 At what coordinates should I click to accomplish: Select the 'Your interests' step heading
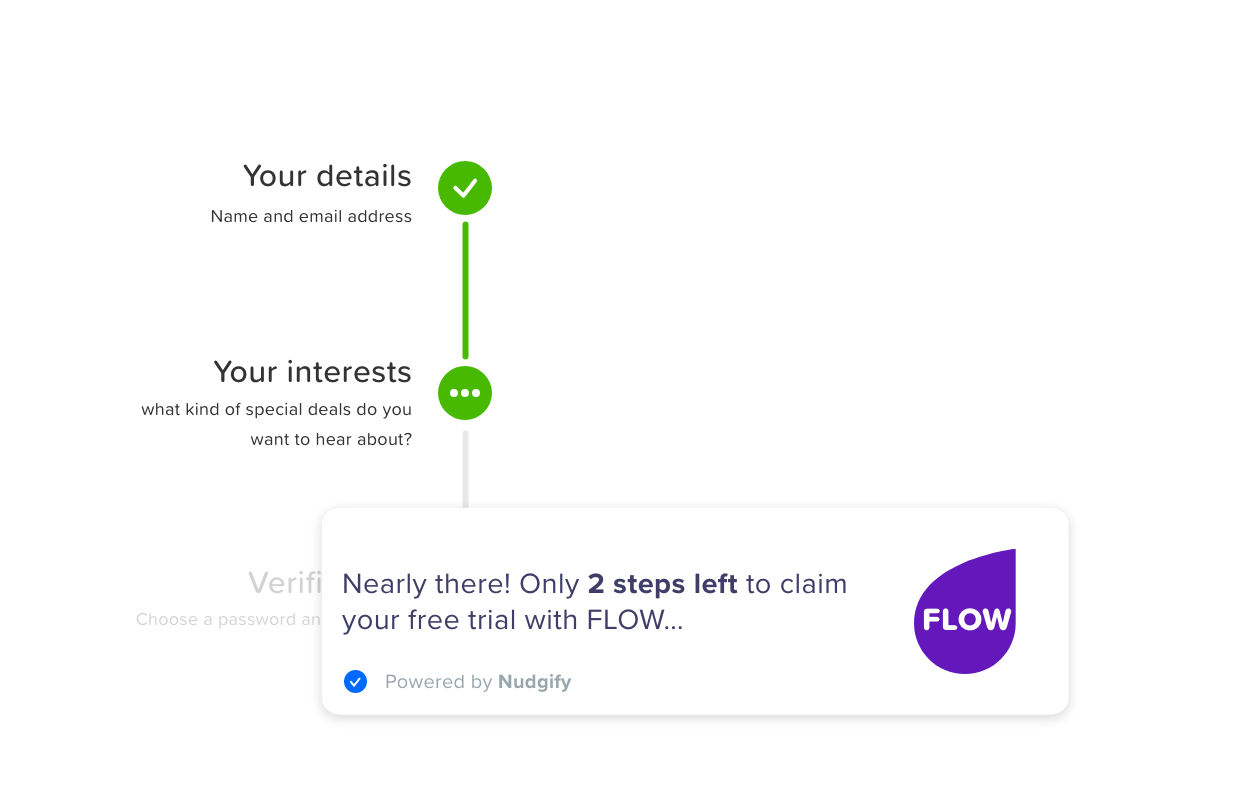click(312, 372)
